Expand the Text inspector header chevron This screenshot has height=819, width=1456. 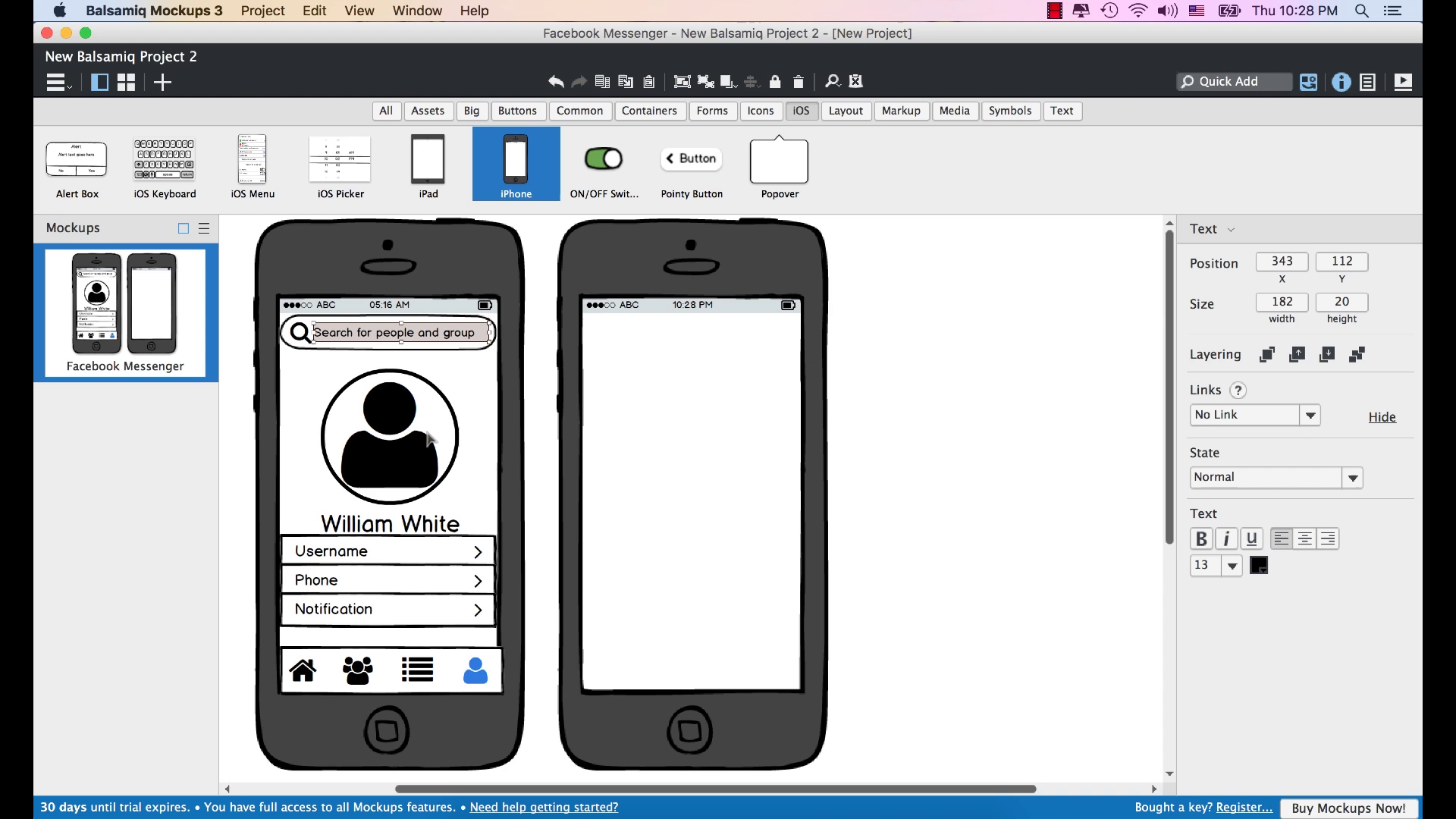[x=1231, y=230]
